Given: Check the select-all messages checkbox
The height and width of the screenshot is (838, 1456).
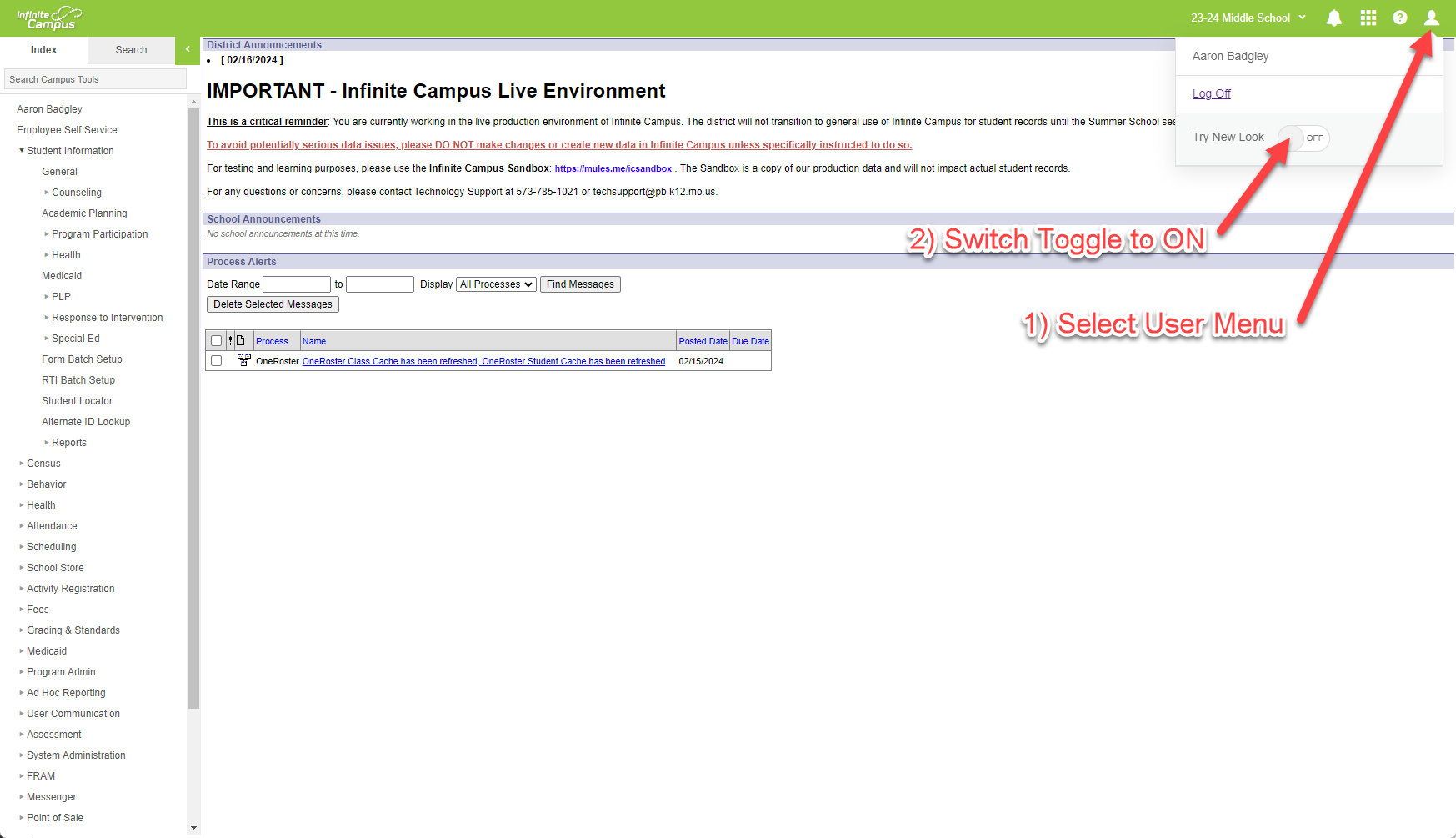Looking at the screenshot, I should pos(217,340).
